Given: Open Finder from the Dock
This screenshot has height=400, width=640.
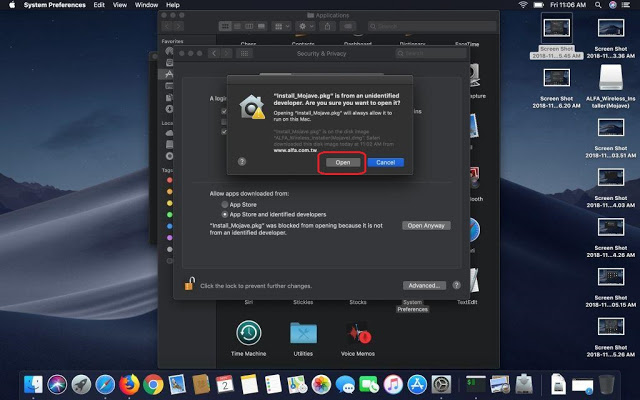Looking at the screenshot, I should click(x=33, y=383).
